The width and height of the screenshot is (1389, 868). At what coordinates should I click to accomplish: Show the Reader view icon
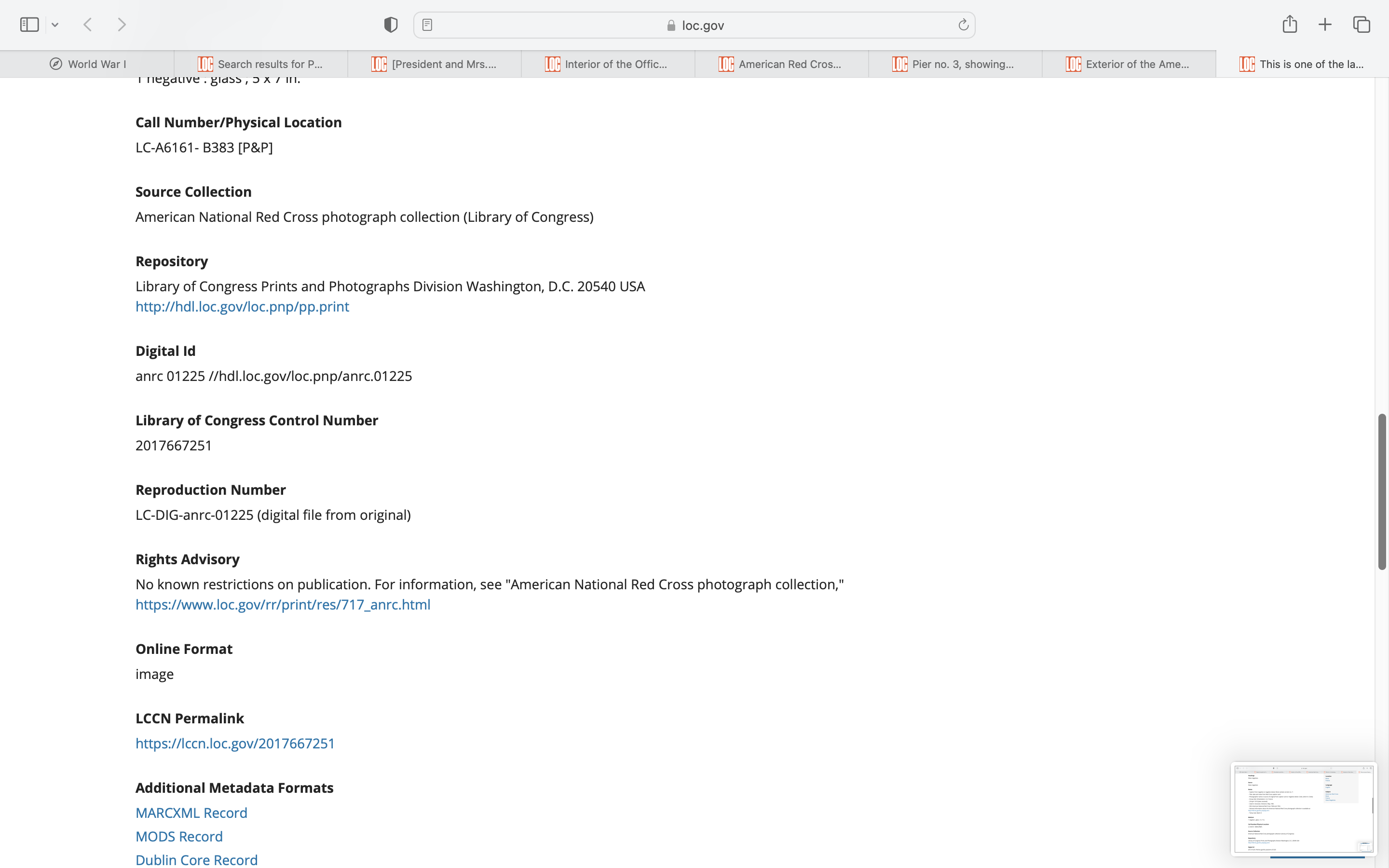pyautogui.click(x=427, y=25)
